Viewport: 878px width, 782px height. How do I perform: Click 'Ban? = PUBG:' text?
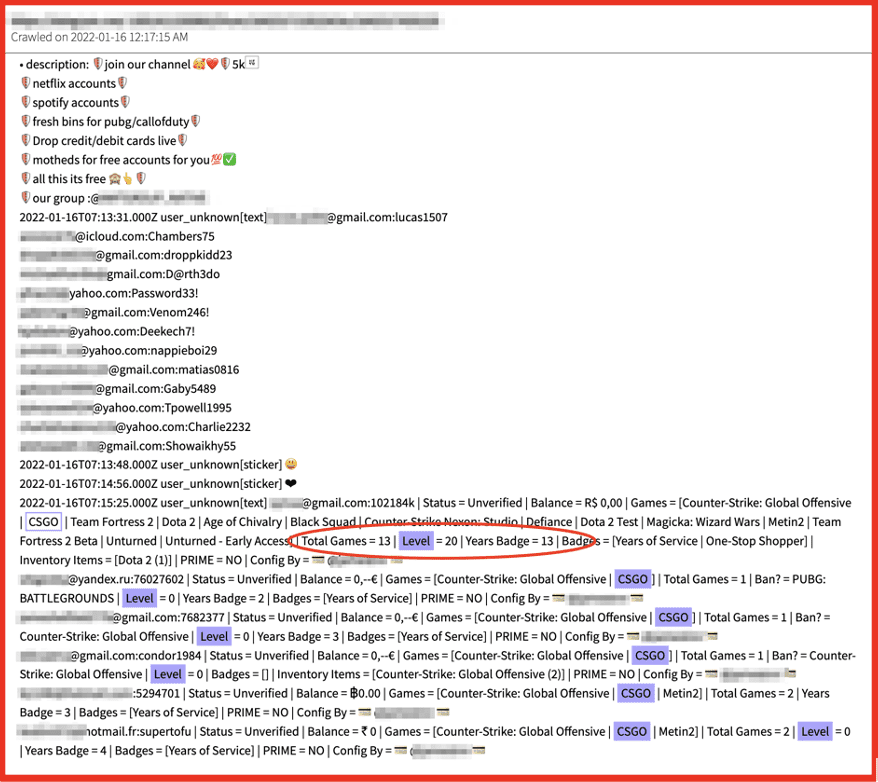point(790,579)
